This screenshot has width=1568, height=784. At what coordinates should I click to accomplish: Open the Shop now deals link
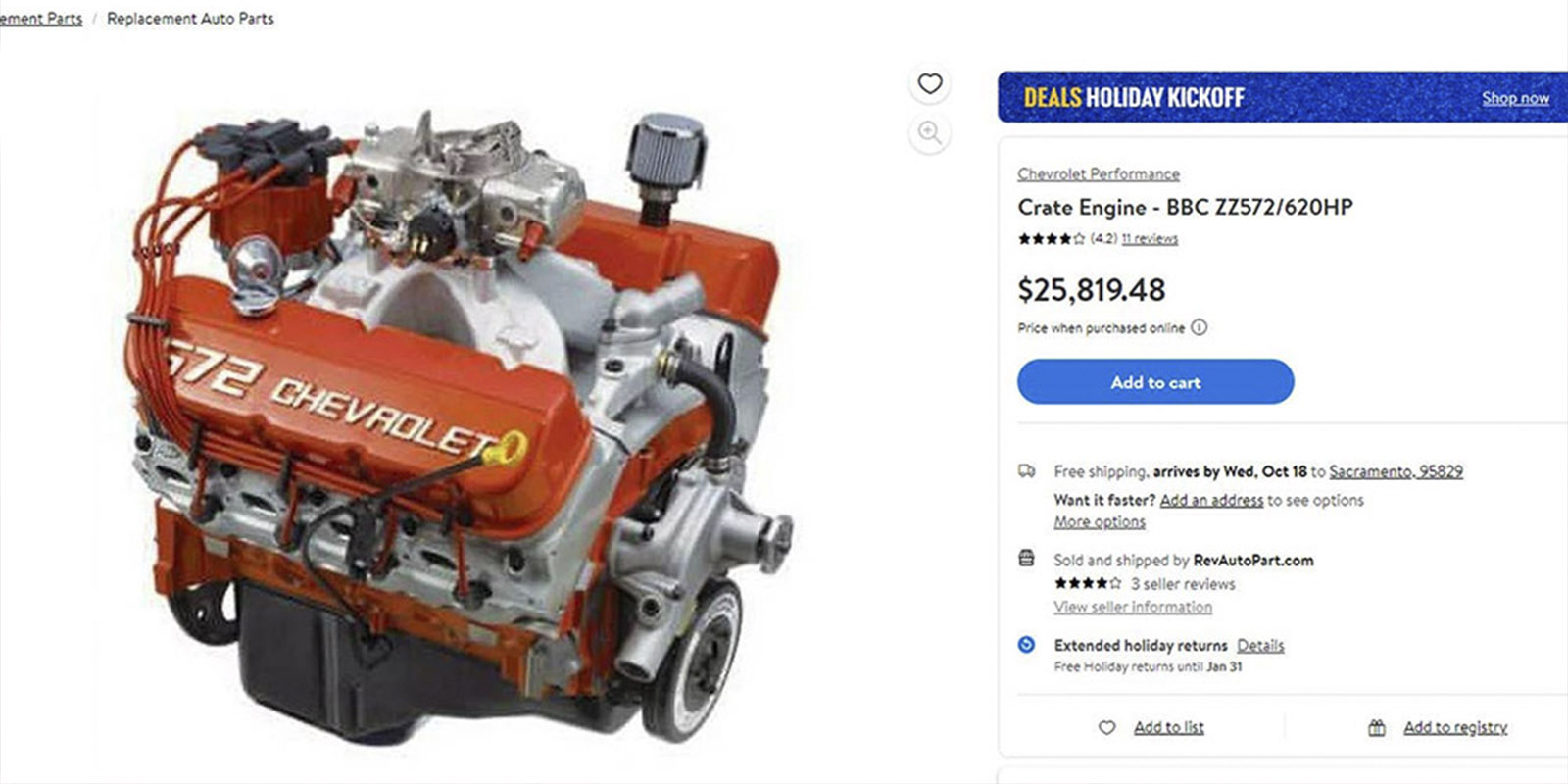(1515, 98)
